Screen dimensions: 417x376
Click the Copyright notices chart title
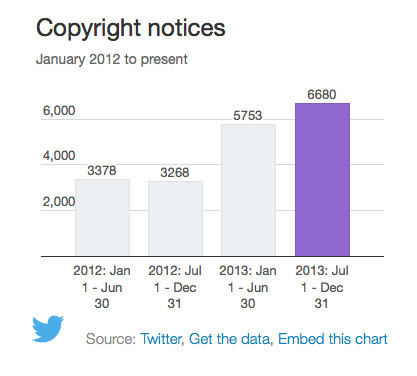[131, 29]
